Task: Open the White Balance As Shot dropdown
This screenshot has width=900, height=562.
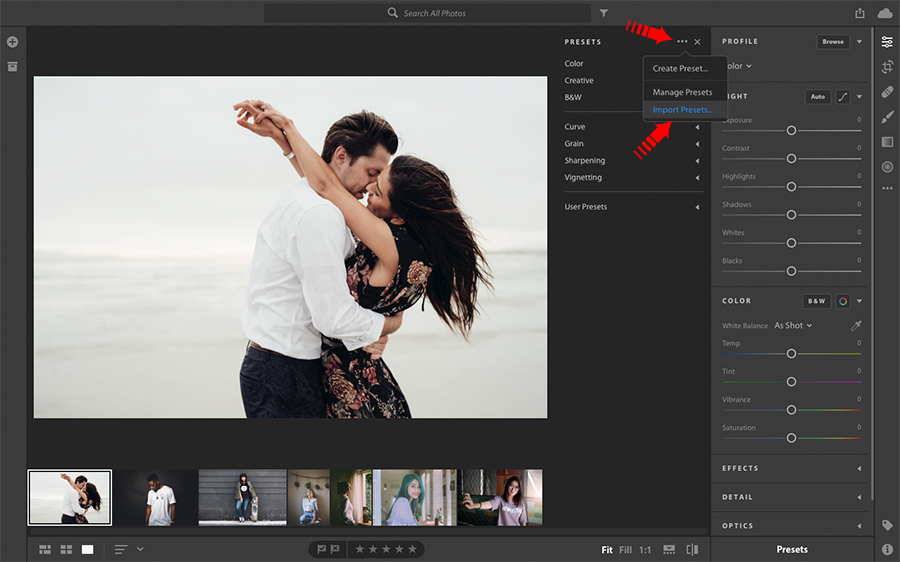Action: pyautogui.click(x=793, y=326)
